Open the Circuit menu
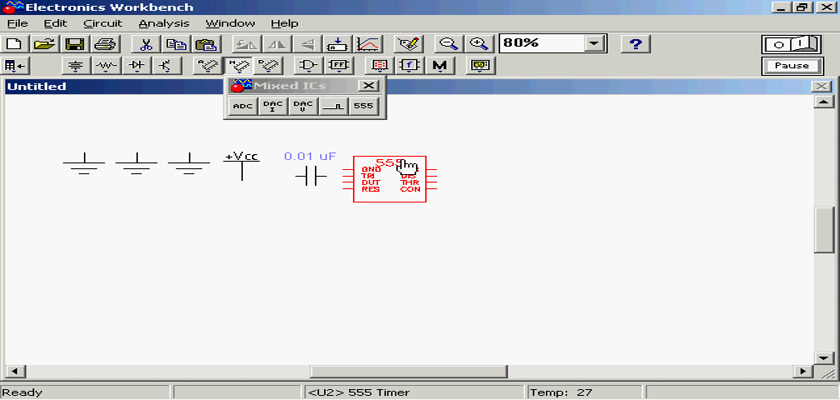The height and width of the screenshot is (400, 840). pos(103,24)
